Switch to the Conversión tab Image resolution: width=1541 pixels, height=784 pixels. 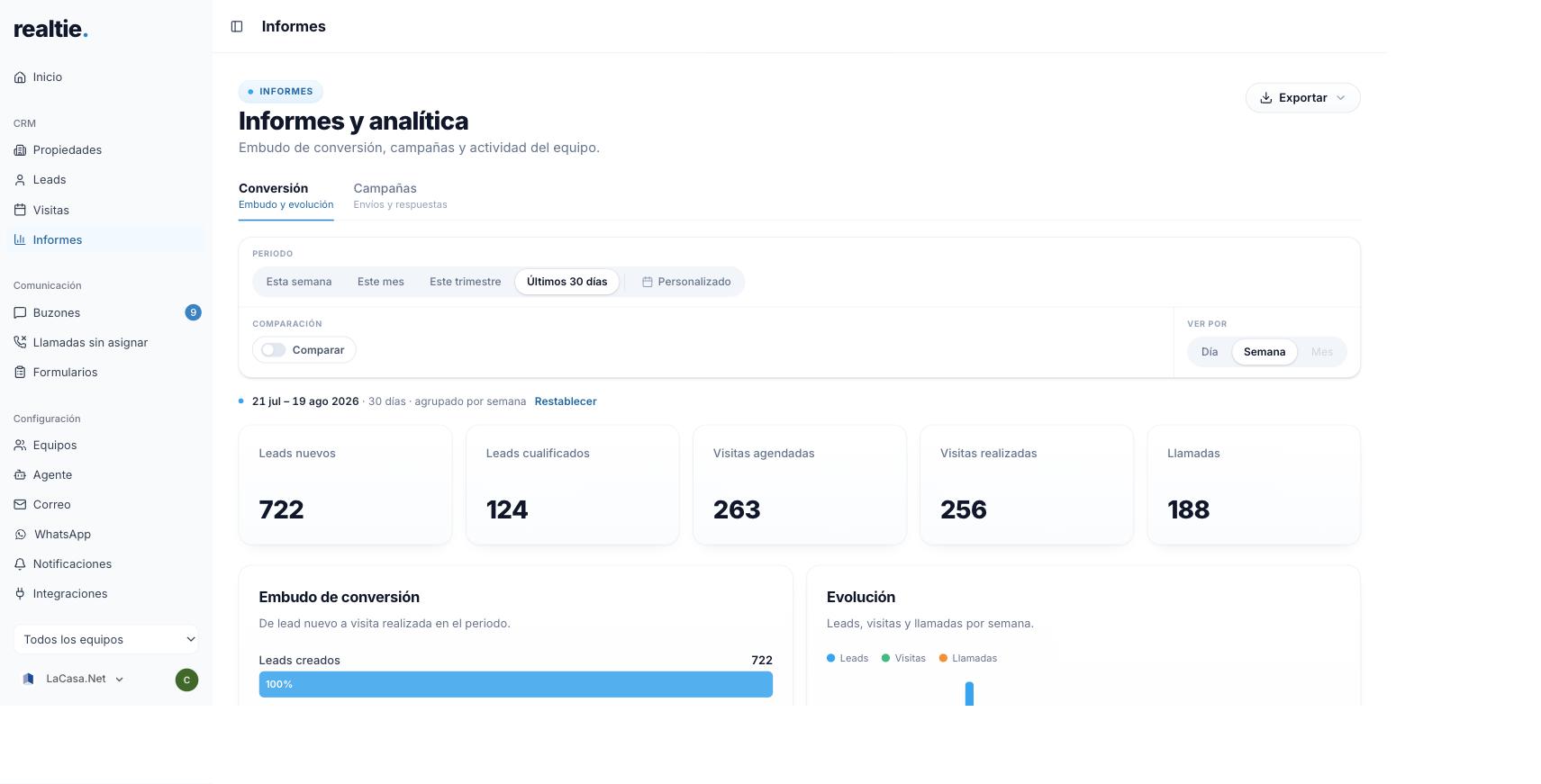pyautogui.click(x=286, y=196)
